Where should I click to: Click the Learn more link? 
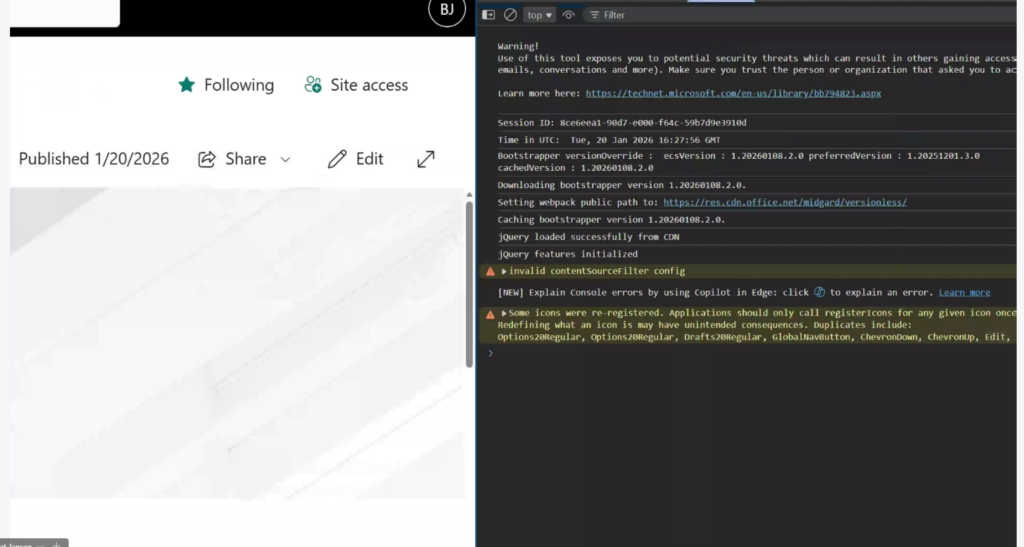pos(964,292)
